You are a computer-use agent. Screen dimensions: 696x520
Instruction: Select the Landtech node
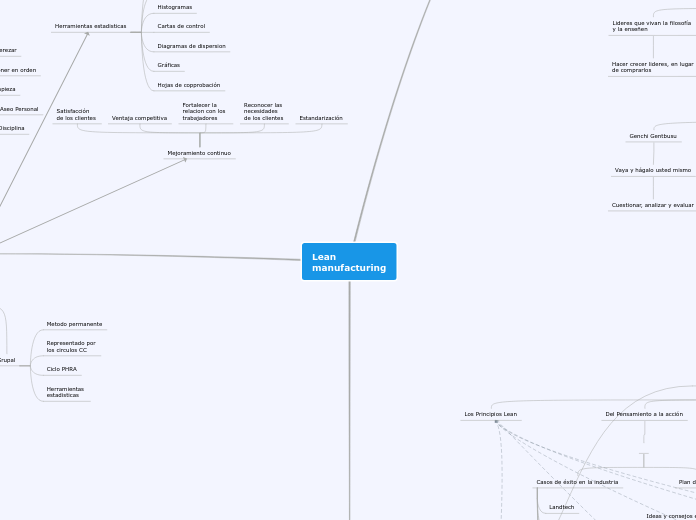[x=562, y=507]
